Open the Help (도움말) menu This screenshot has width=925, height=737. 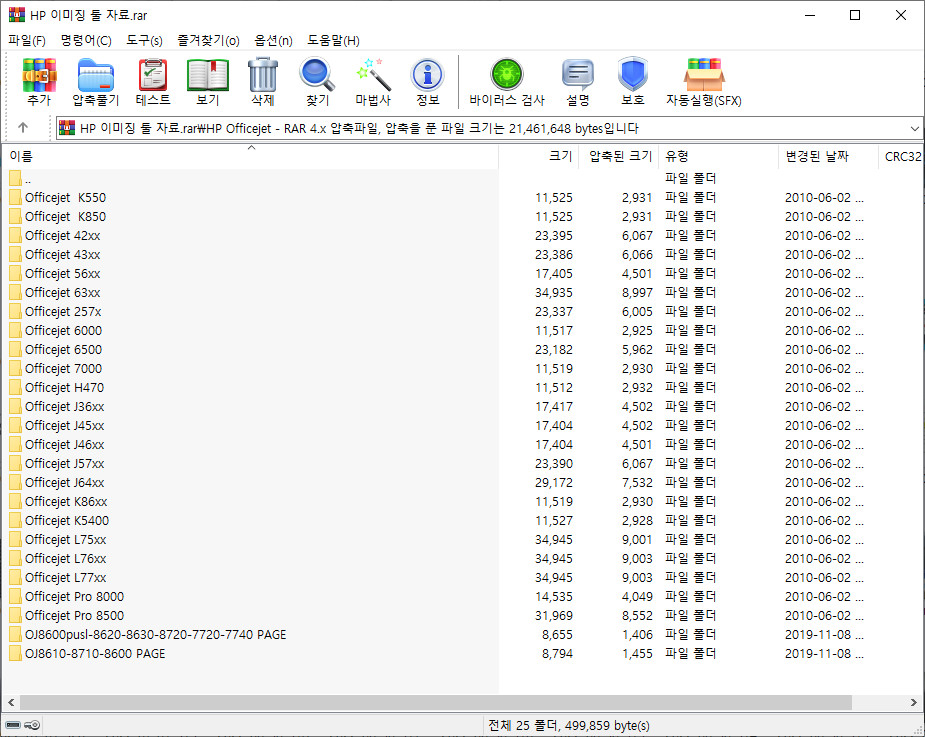tap(333, 40)
